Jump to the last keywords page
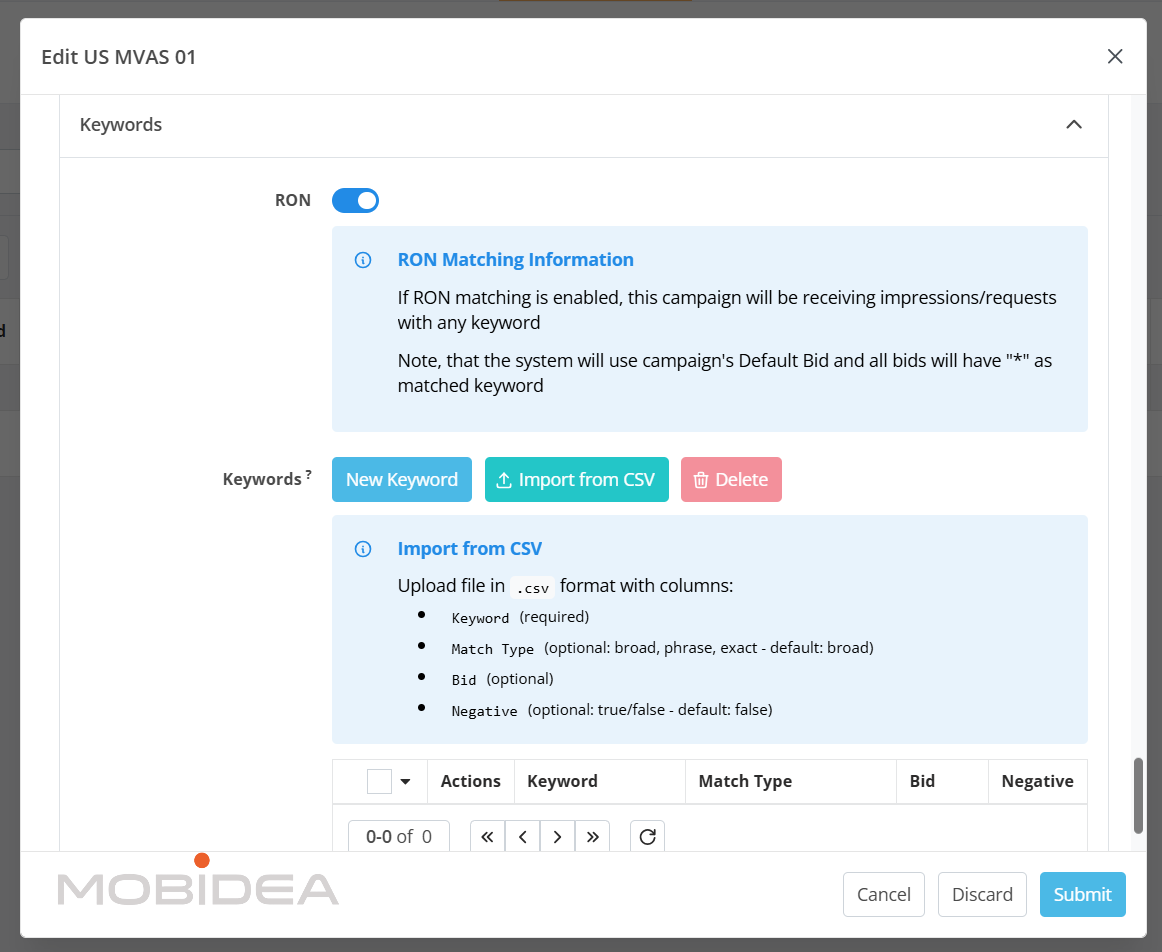Viewport: 1162px width, 952px height. click(592, 837)
